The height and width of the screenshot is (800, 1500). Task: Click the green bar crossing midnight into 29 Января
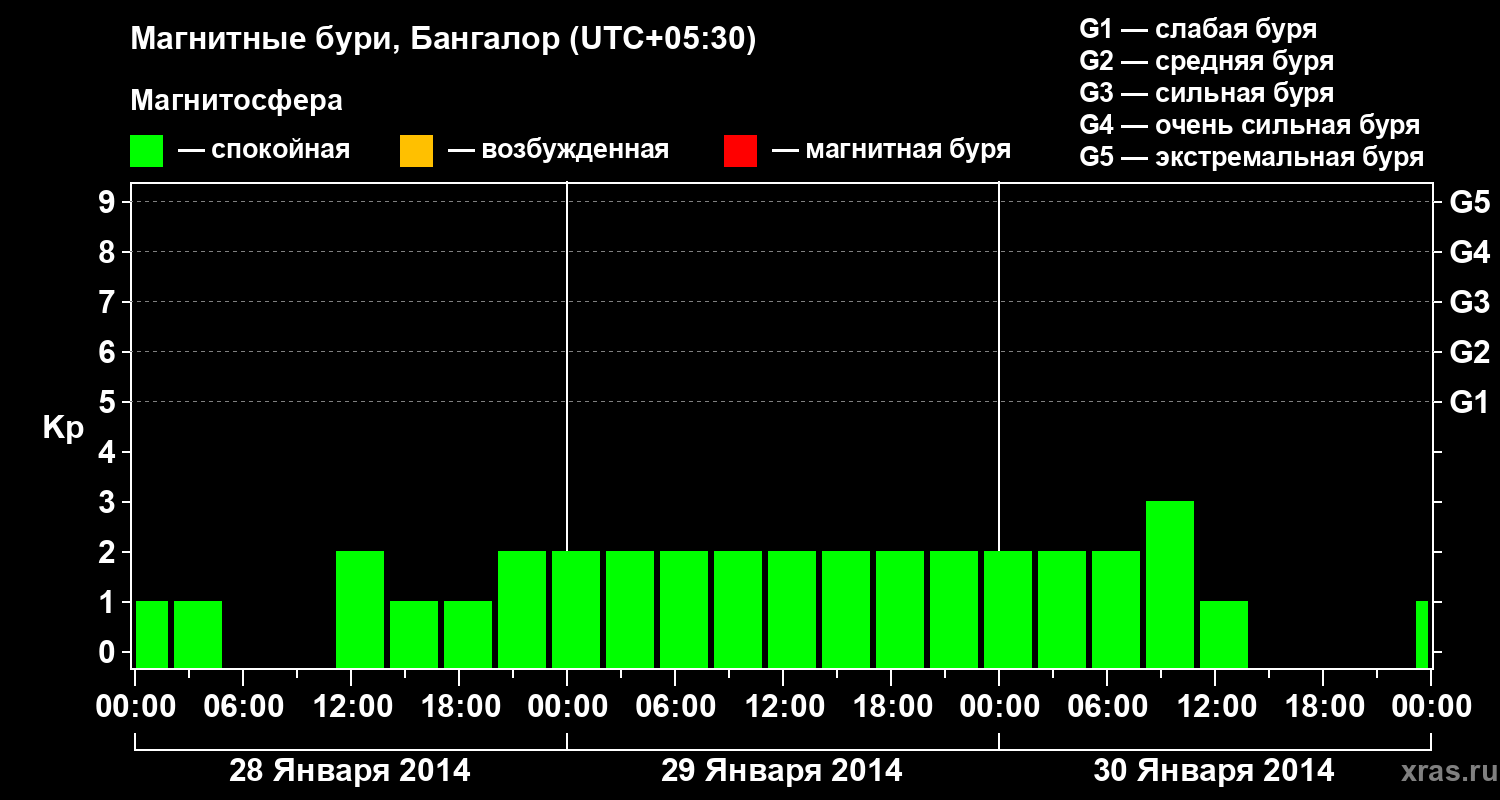[576, 609]
